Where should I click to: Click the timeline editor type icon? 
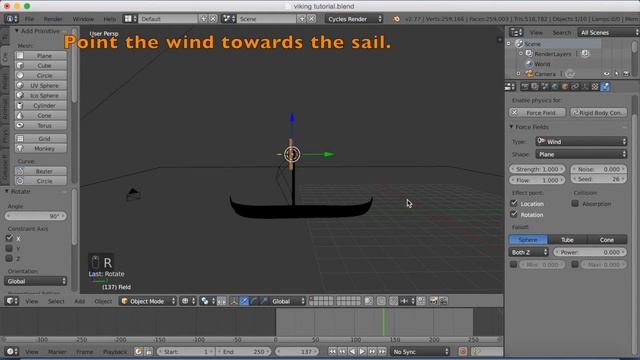[x=11, y=351]
